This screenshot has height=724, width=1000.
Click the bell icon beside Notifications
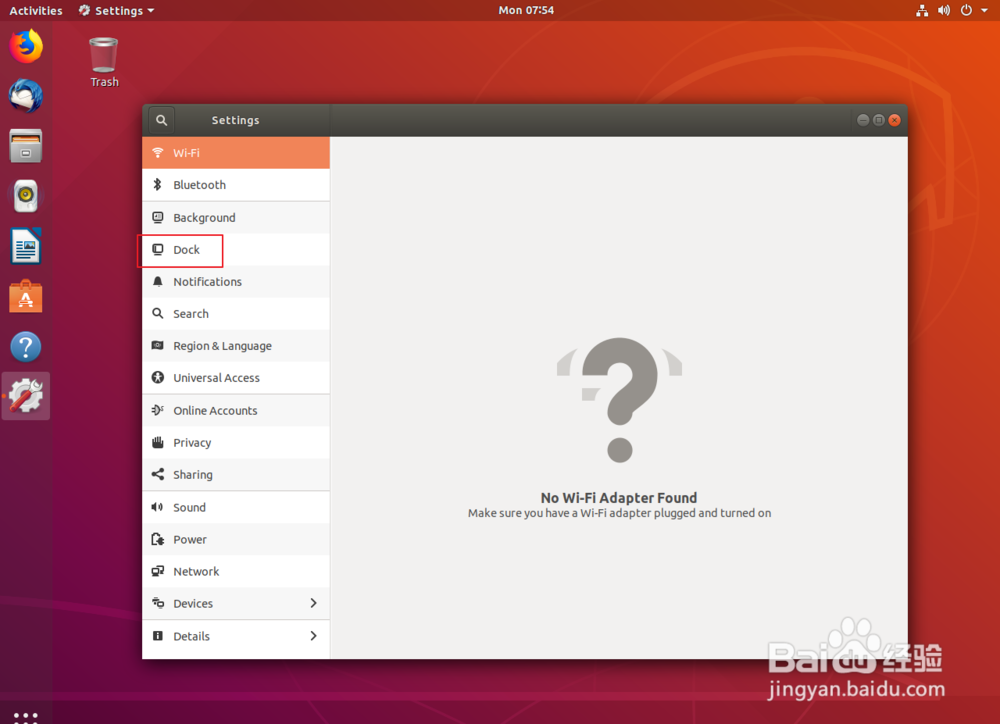click(158, 281)
